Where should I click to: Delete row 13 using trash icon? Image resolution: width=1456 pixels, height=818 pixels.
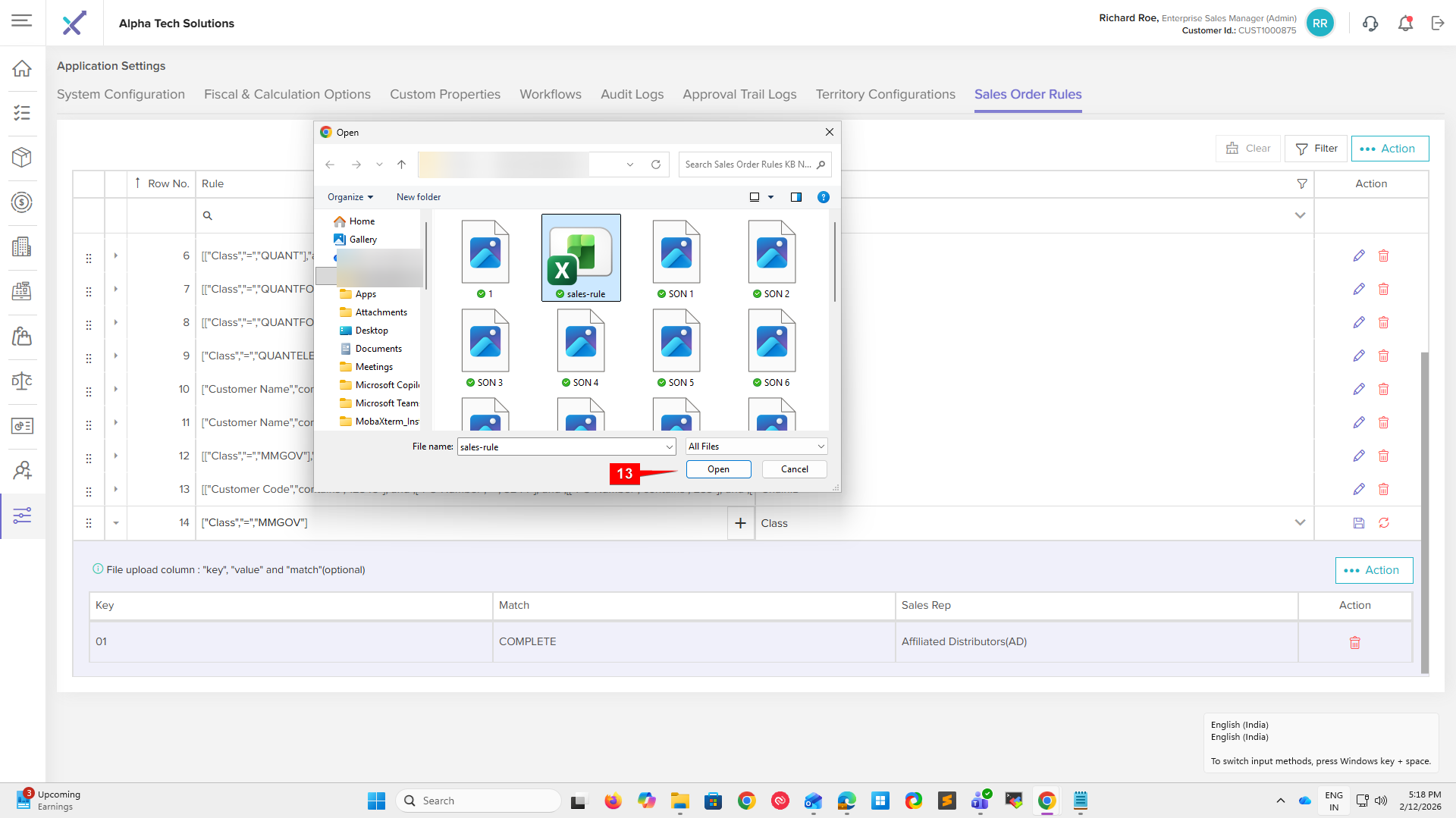pos(1383,490)
